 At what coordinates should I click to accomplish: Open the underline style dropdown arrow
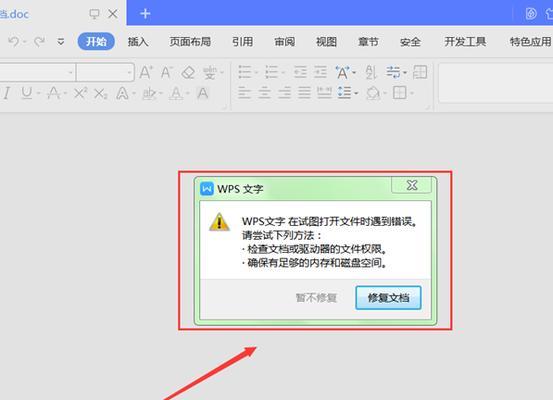click(38, 93)
